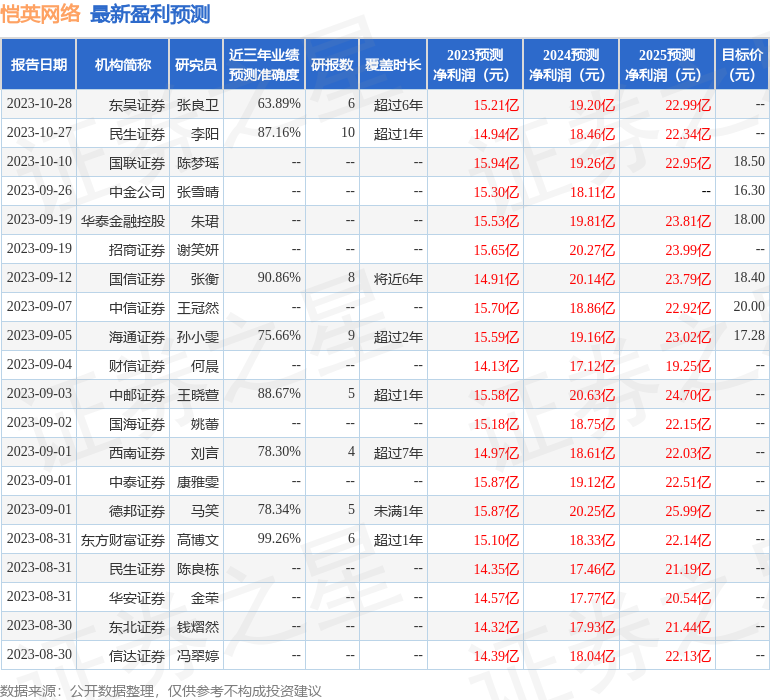Viewport: 770px width, 700px height.
Task: Click target price 16.30
Action: click(749, 191)
